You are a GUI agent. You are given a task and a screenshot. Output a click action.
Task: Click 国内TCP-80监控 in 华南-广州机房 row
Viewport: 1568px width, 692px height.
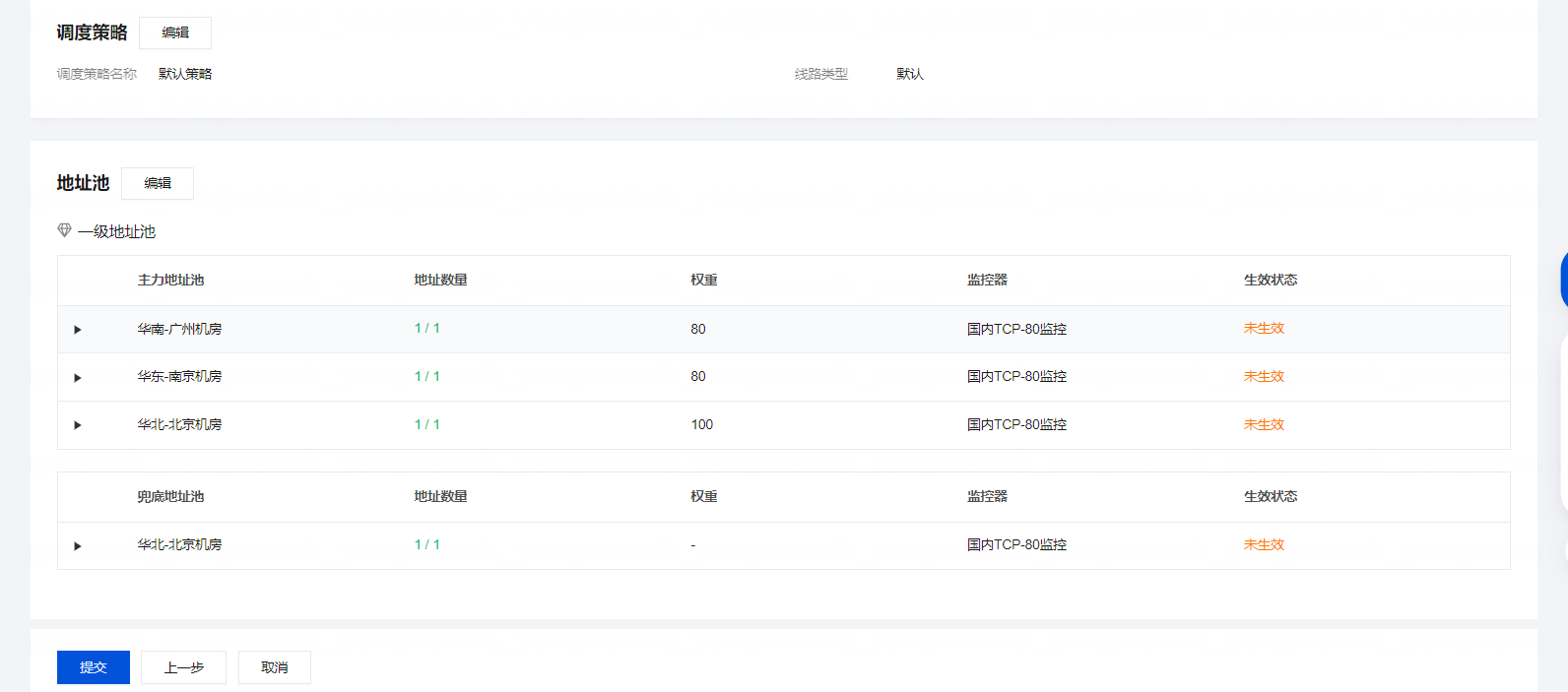click(x=1016, y=329)
